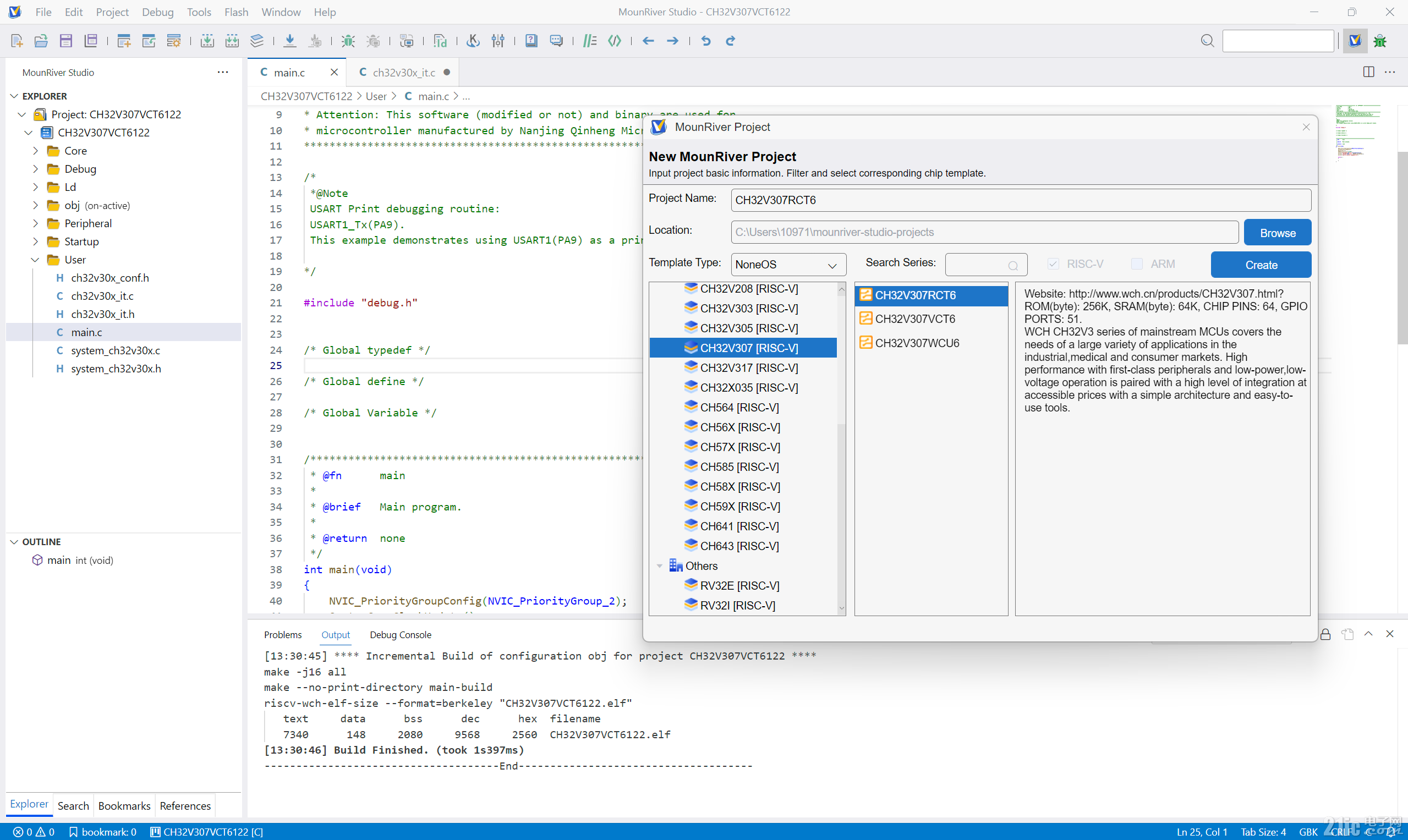Screen dimensions: 1408x840
Task: Click the Open folder toolbar icon
Action: (x=41, y=41)
